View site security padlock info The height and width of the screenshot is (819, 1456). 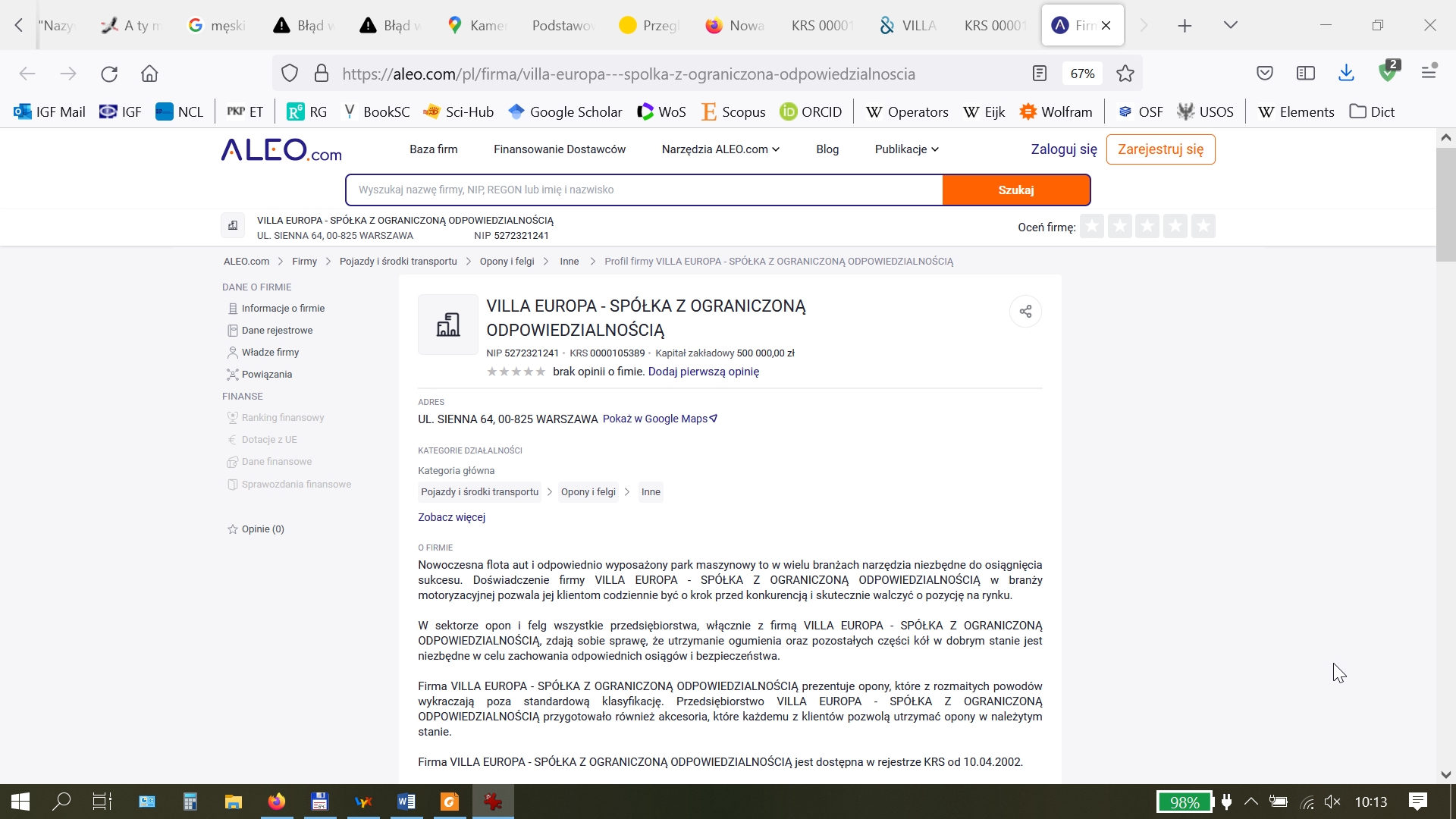click(x=322, y=74)
